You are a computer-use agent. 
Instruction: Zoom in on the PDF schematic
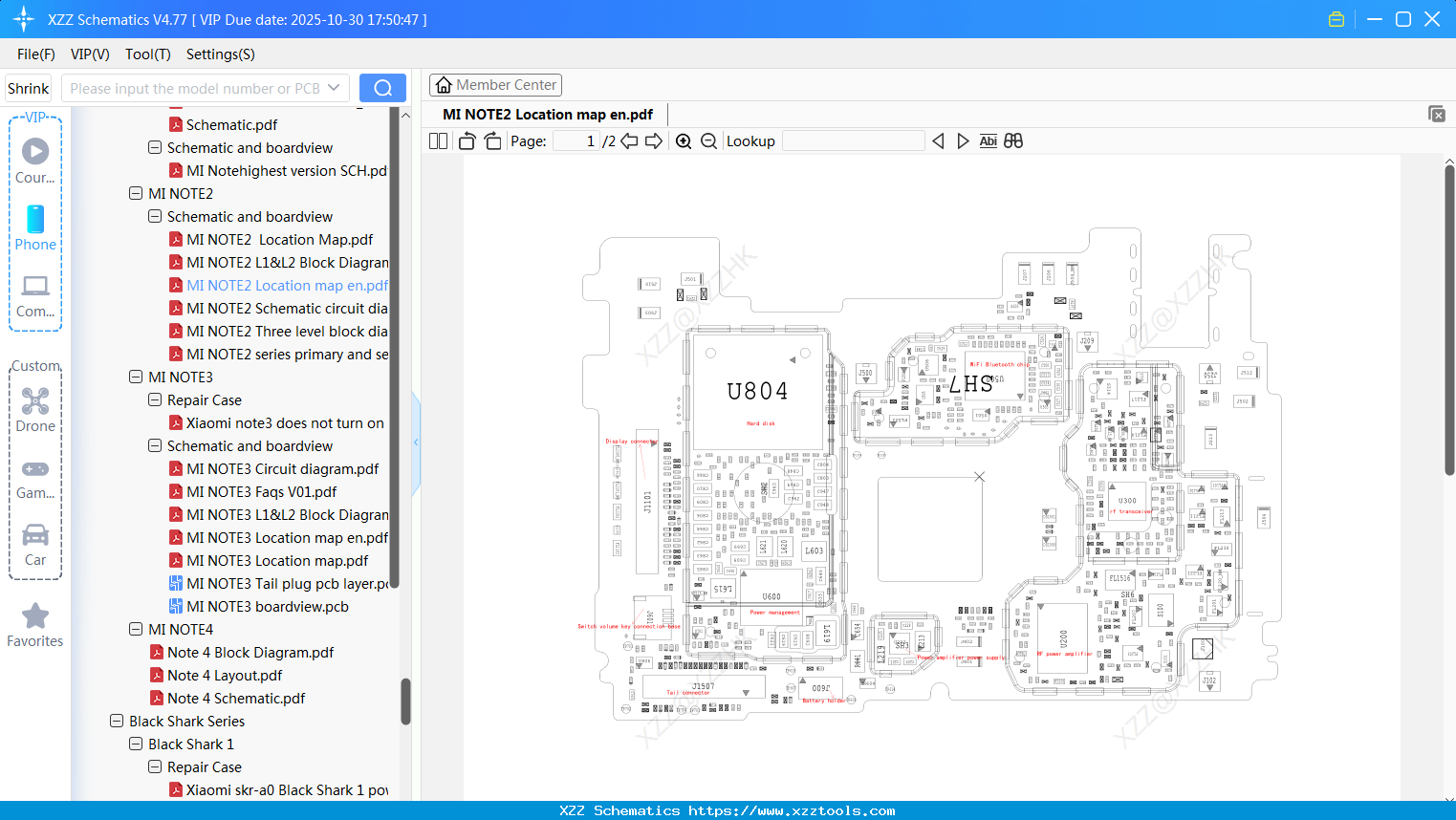684,140
